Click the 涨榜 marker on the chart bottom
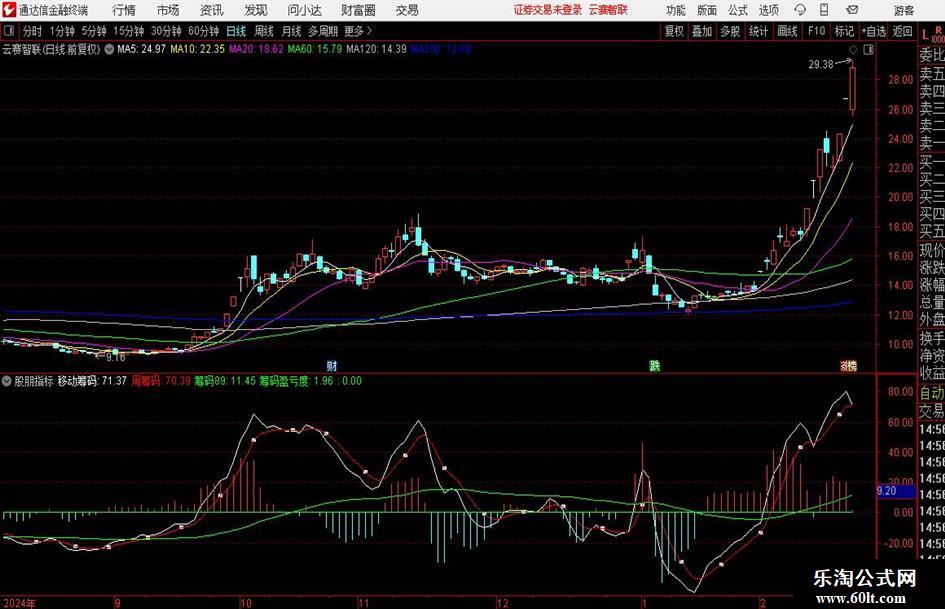 (849, 365)
